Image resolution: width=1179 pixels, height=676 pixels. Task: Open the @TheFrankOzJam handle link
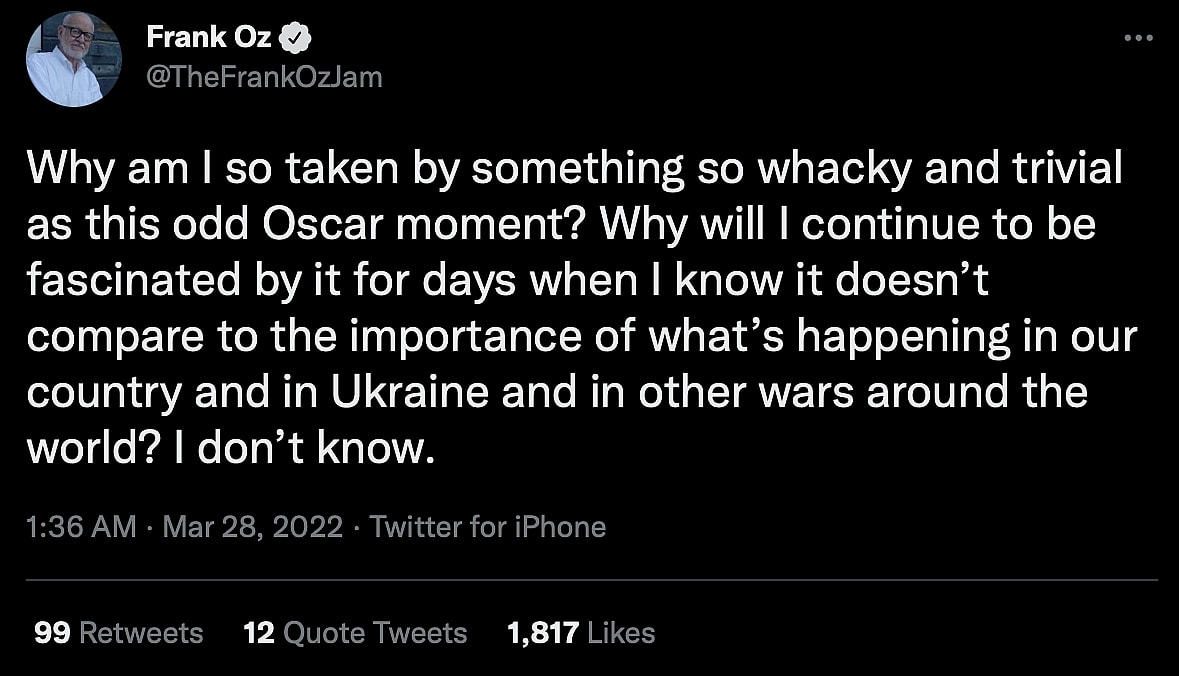coord(264,77)
